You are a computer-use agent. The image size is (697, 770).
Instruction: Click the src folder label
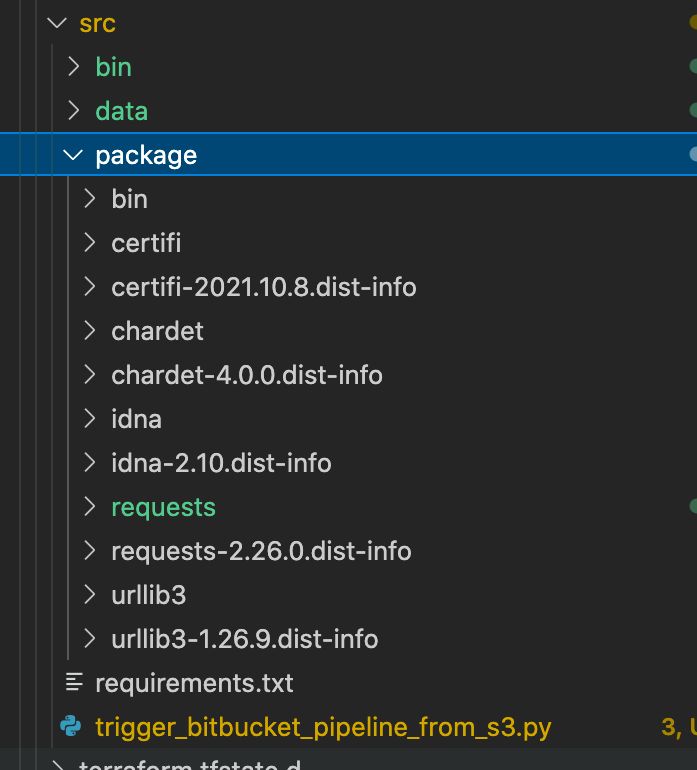tap(97, 23)
